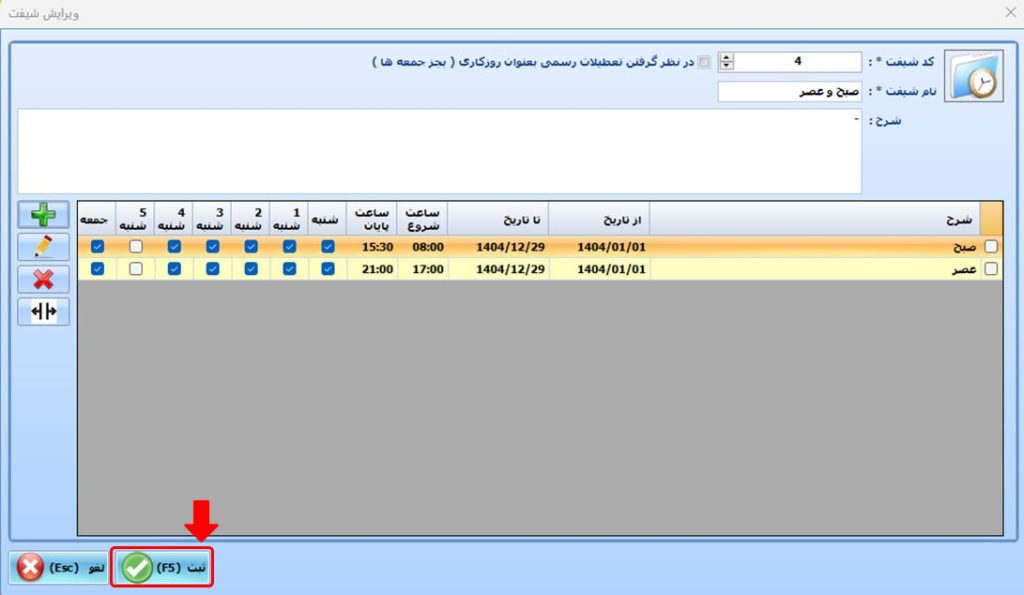The width and height of the screenshot is (1024, 595).
Task: Click the از تاریخ column header
Action: coord(600,217)
